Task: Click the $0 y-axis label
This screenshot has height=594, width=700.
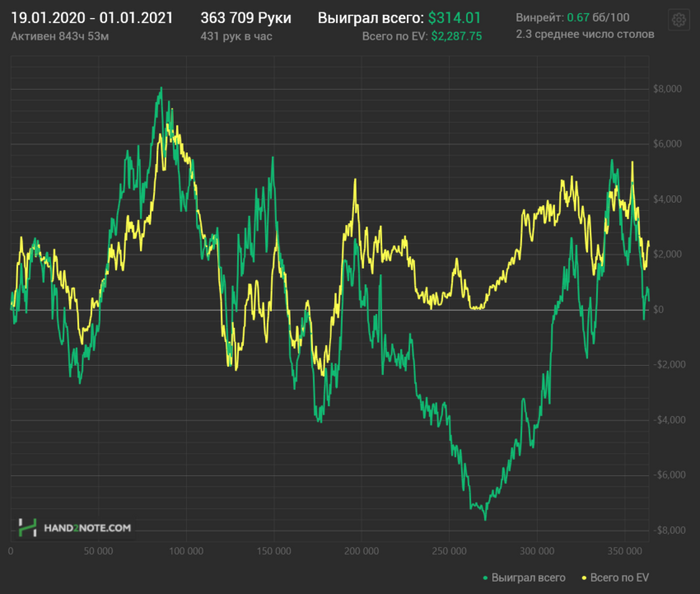Action: pyautogui.click(x=658, y=309)
